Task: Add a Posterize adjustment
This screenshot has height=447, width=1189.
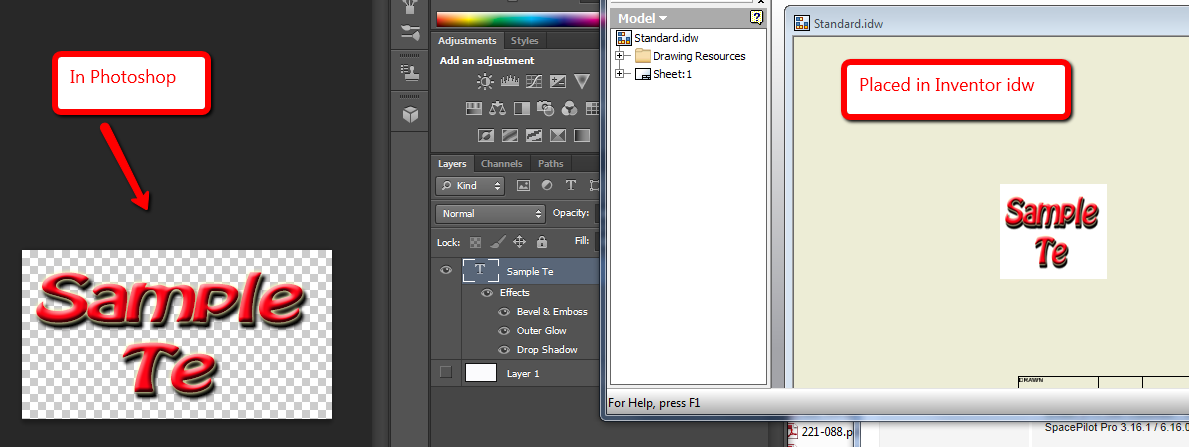Action: pos(510,136)
